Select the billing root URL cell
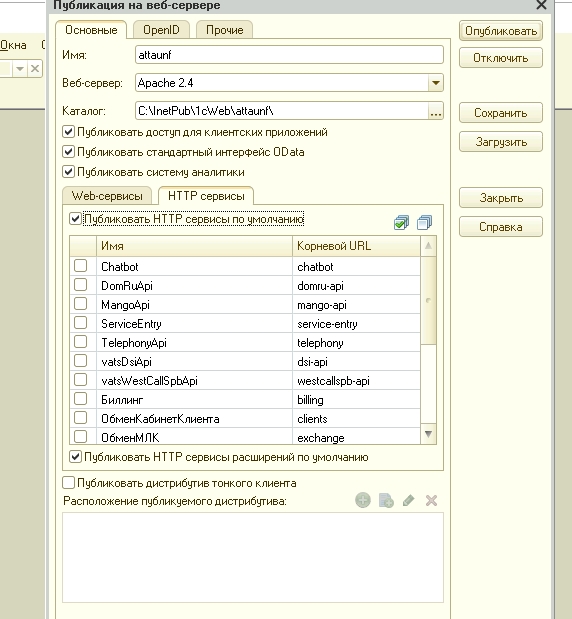Viewport: 572px width, 619px height. click(x=356, y=400)
